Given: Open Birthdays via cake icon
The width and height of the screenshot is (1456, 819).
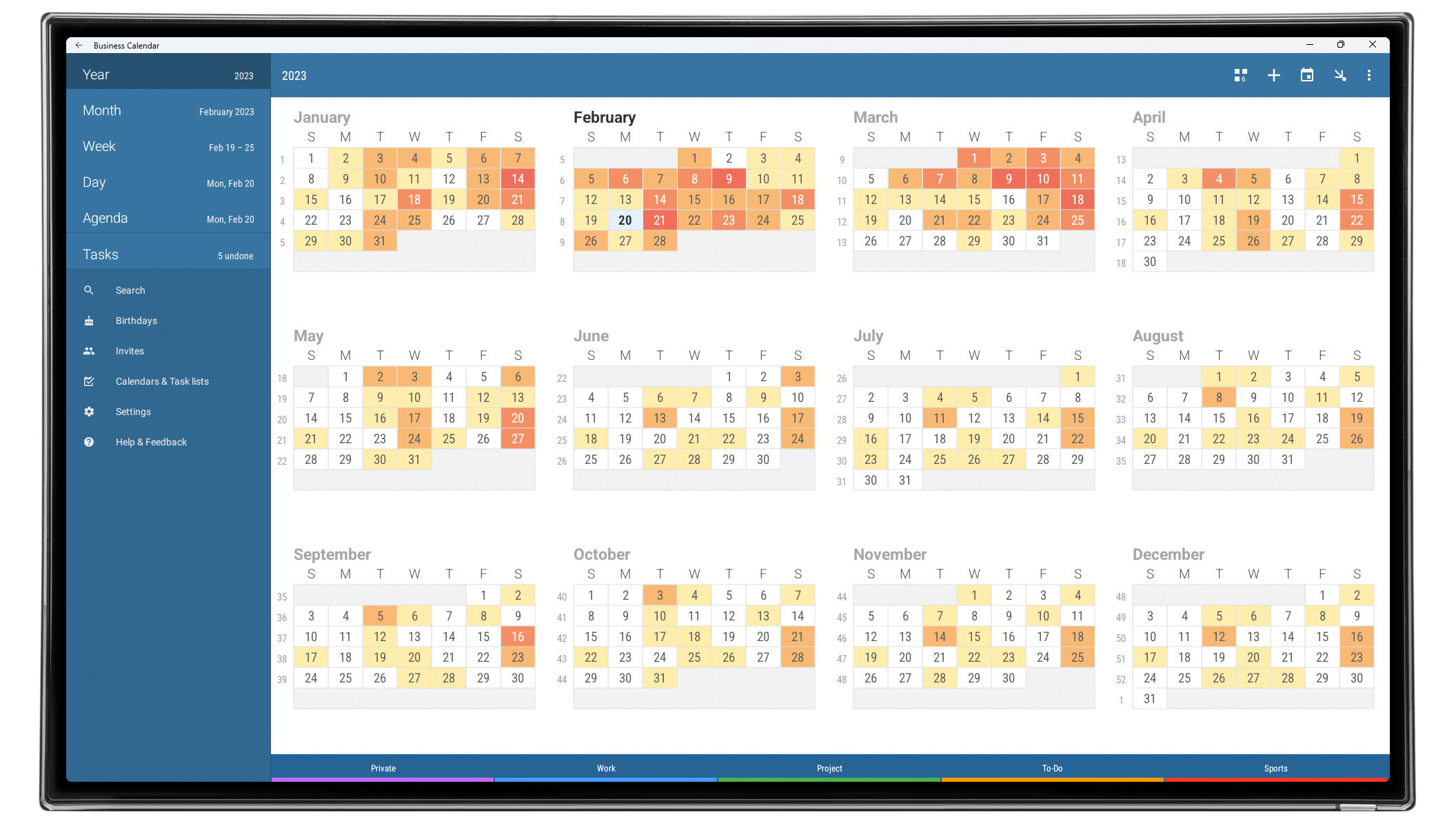Looking at the screenshot, I should tap(89, 321).
